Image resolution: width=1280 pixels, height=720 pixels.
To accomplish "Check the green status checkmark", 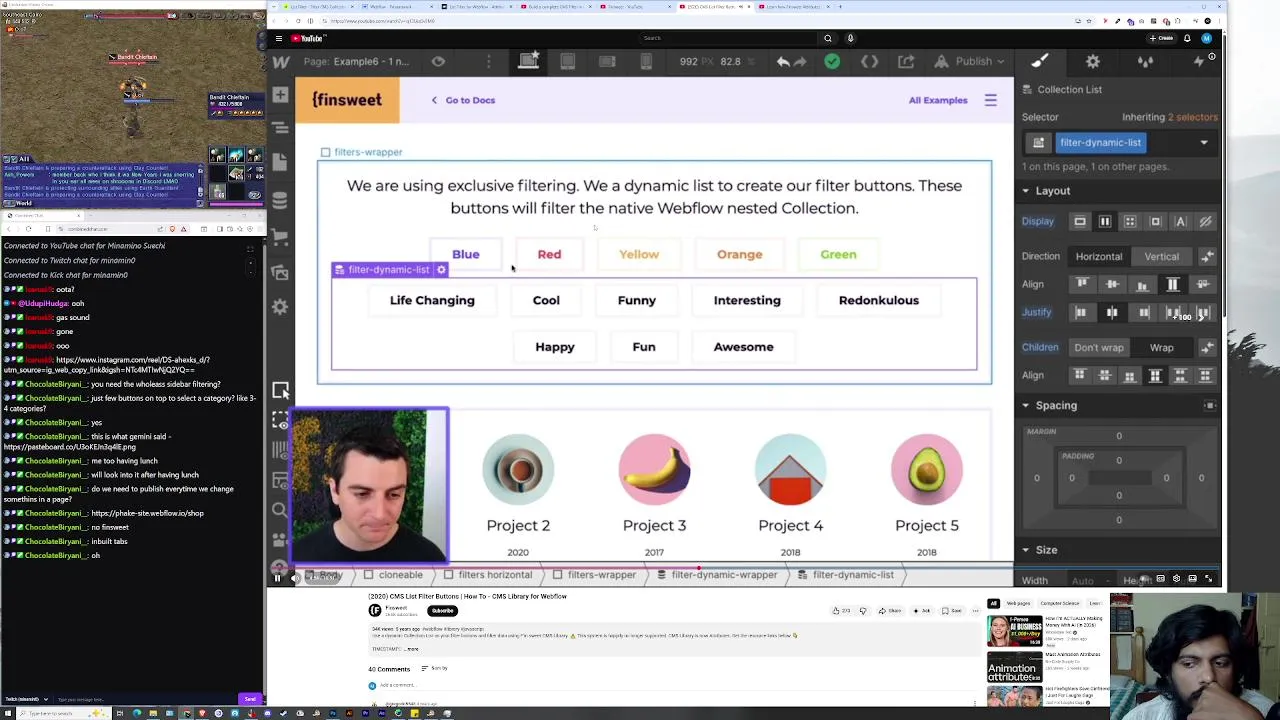I will coord(832,62).
